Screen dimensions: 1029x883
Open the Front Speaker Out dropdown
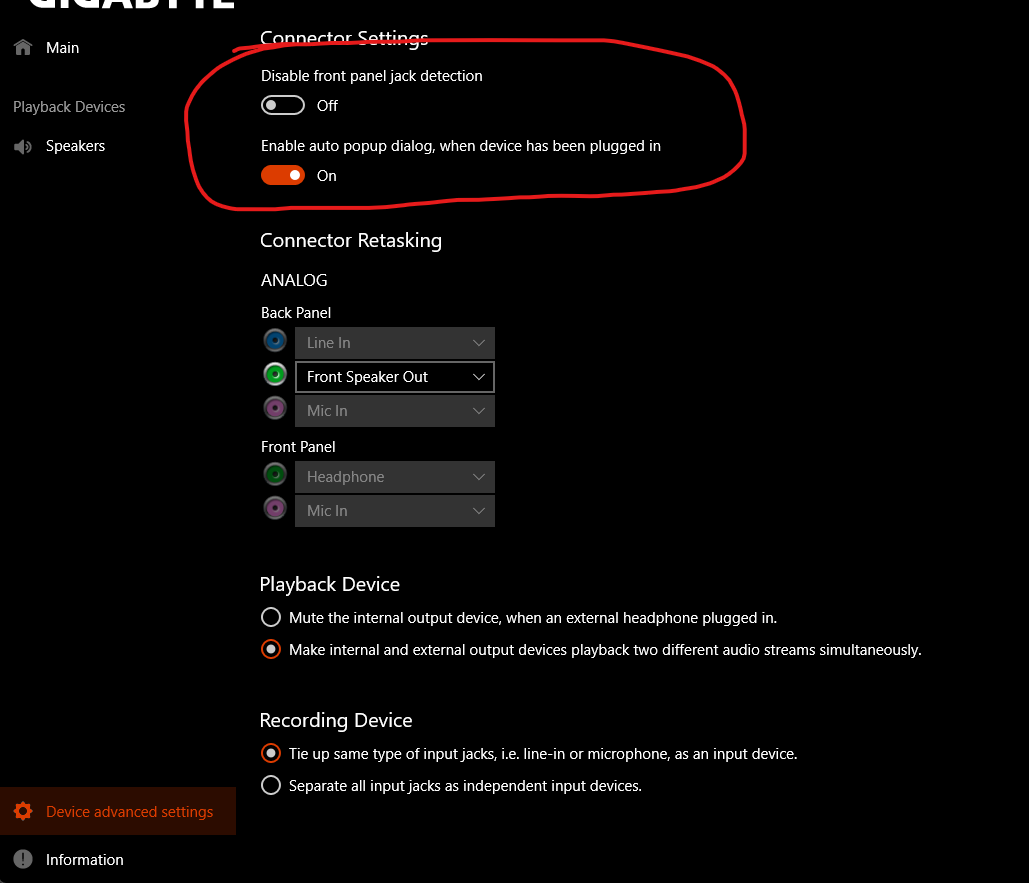point(394,377)
